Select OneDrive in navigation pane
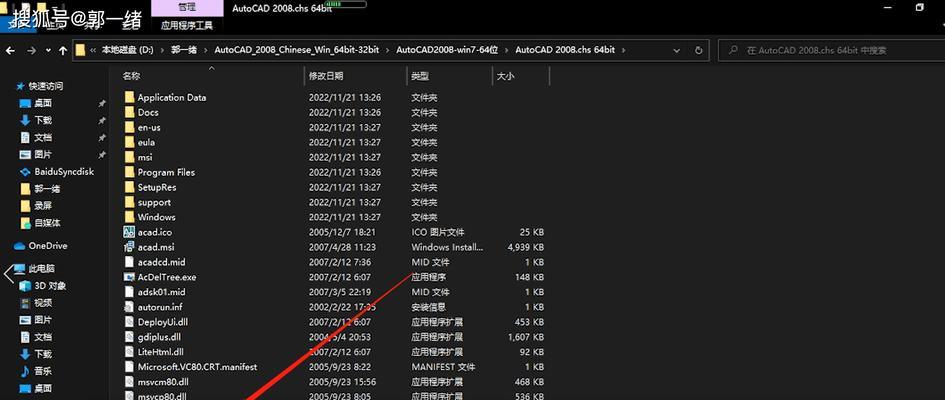This screenshot has width=945, height=400. 48,246
